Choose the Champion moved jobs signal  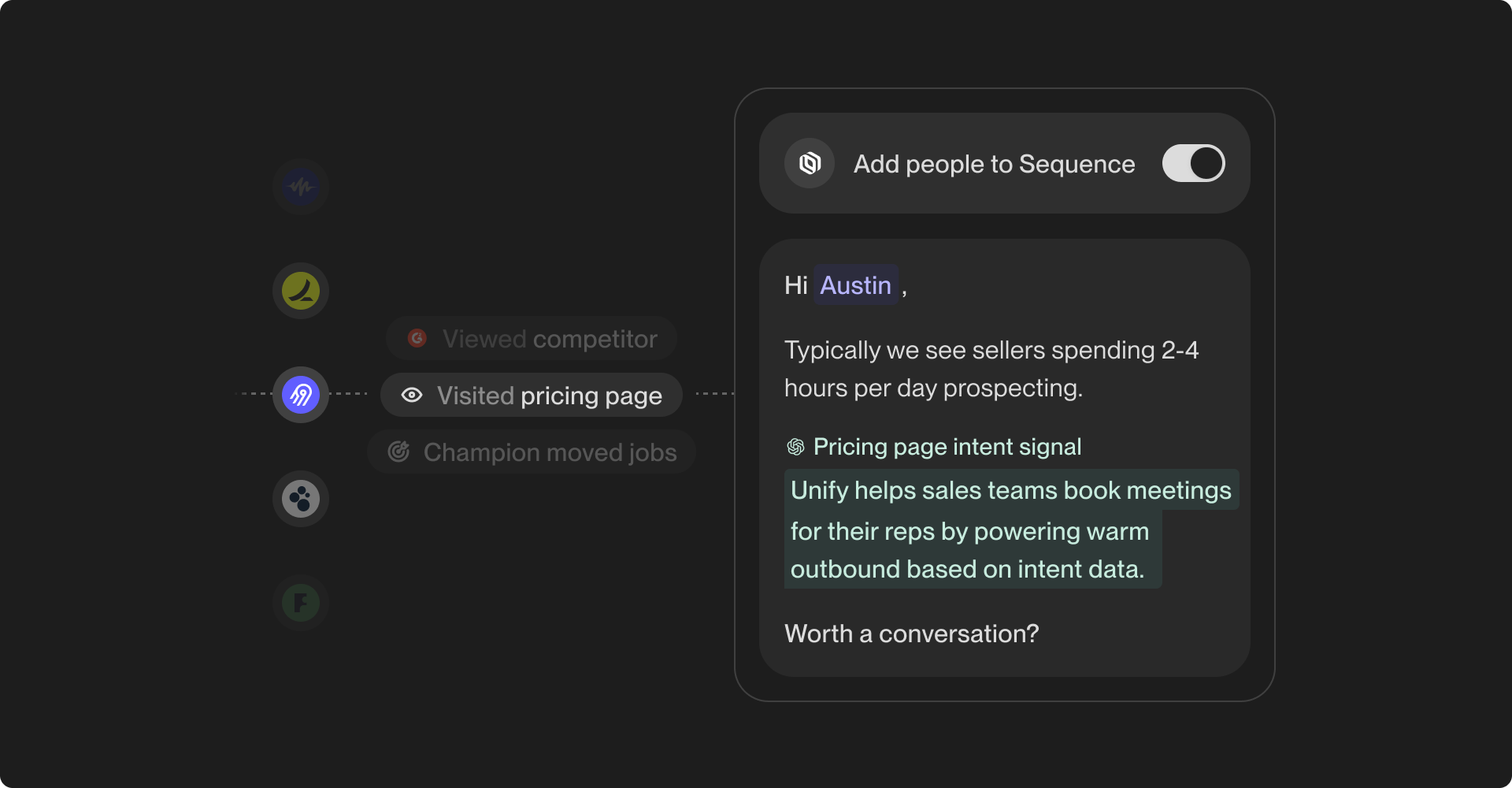tap(532, 452)
